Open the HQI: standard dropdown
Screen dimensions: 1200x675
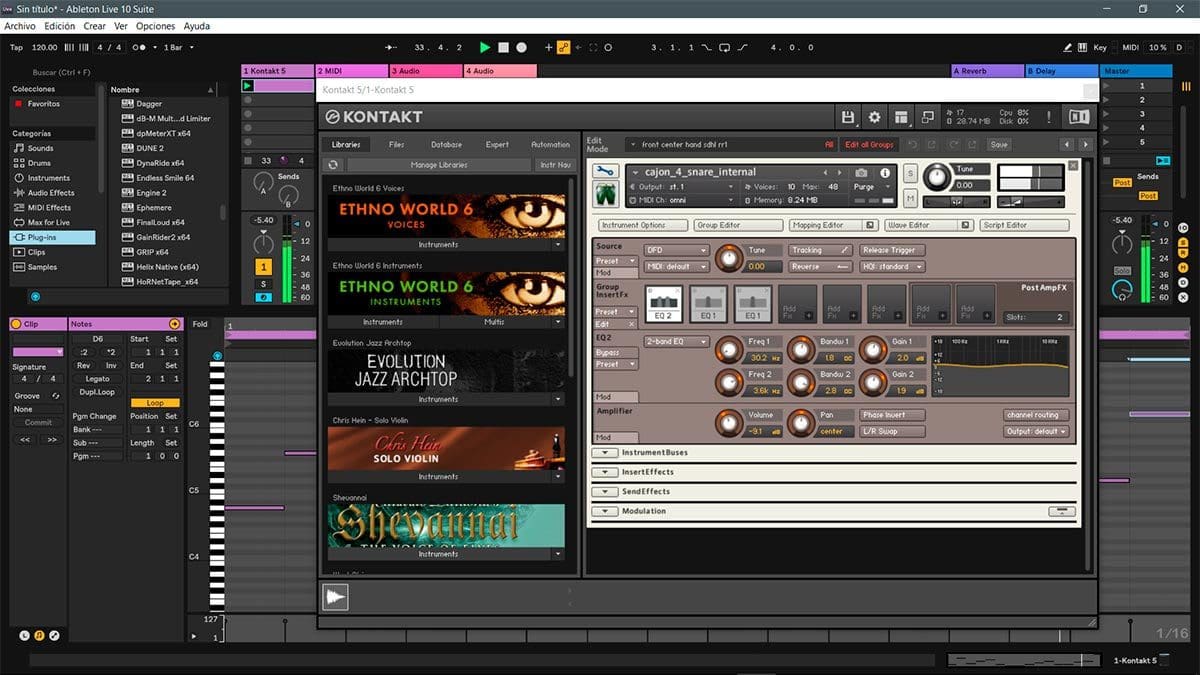point(892,267)
